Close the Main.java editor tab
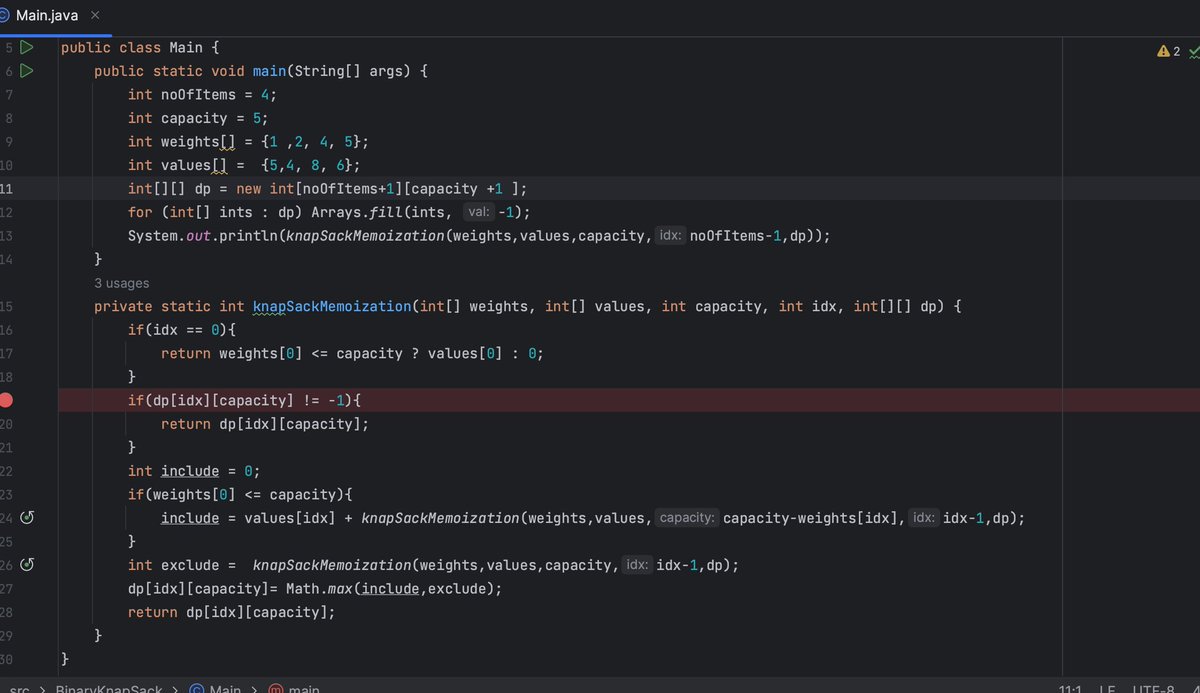The height and width of the screenshot is (693, 1200). (95, 16)
